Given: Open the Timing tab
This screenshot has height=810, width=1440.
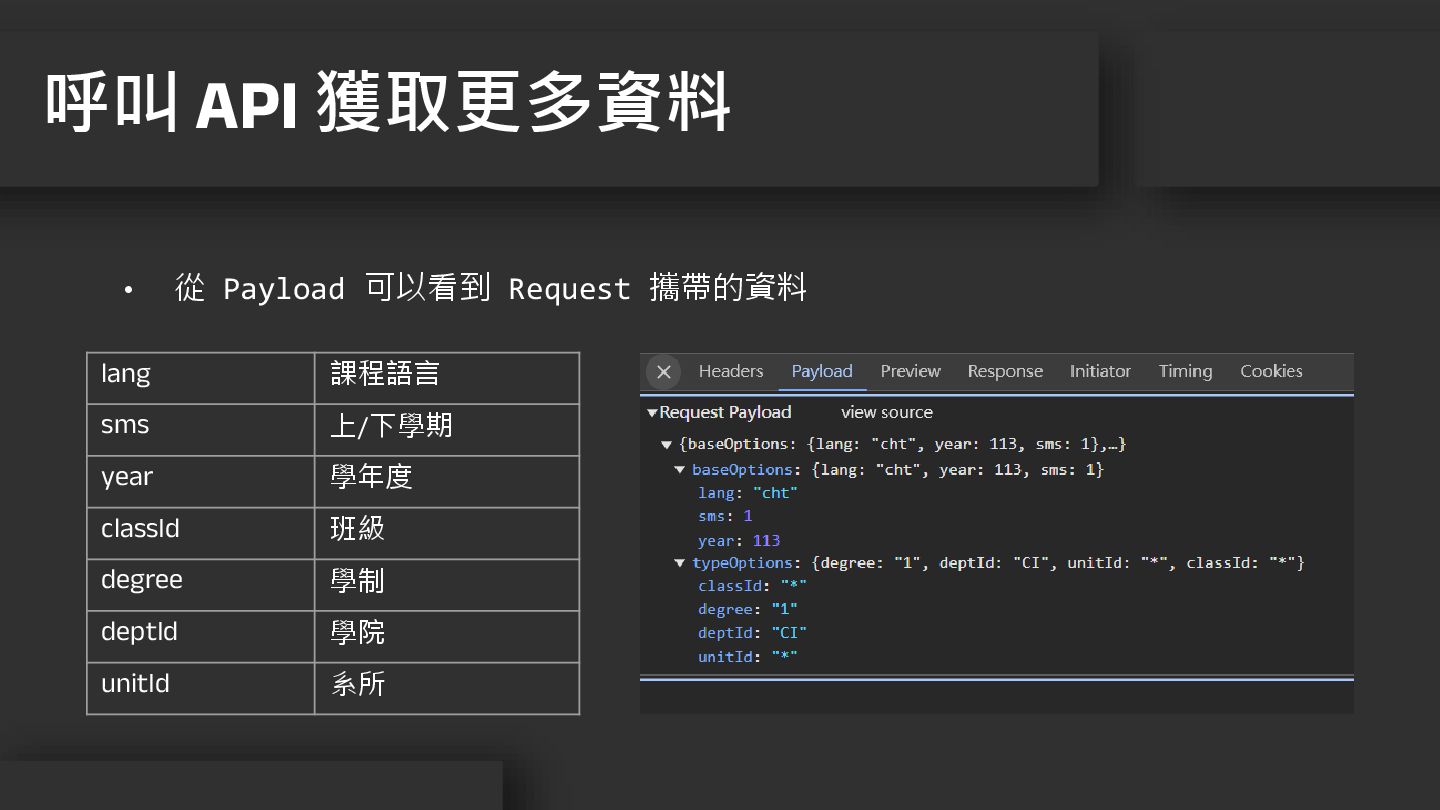Looking at the screenshot, I should (x=1185, y=371).
